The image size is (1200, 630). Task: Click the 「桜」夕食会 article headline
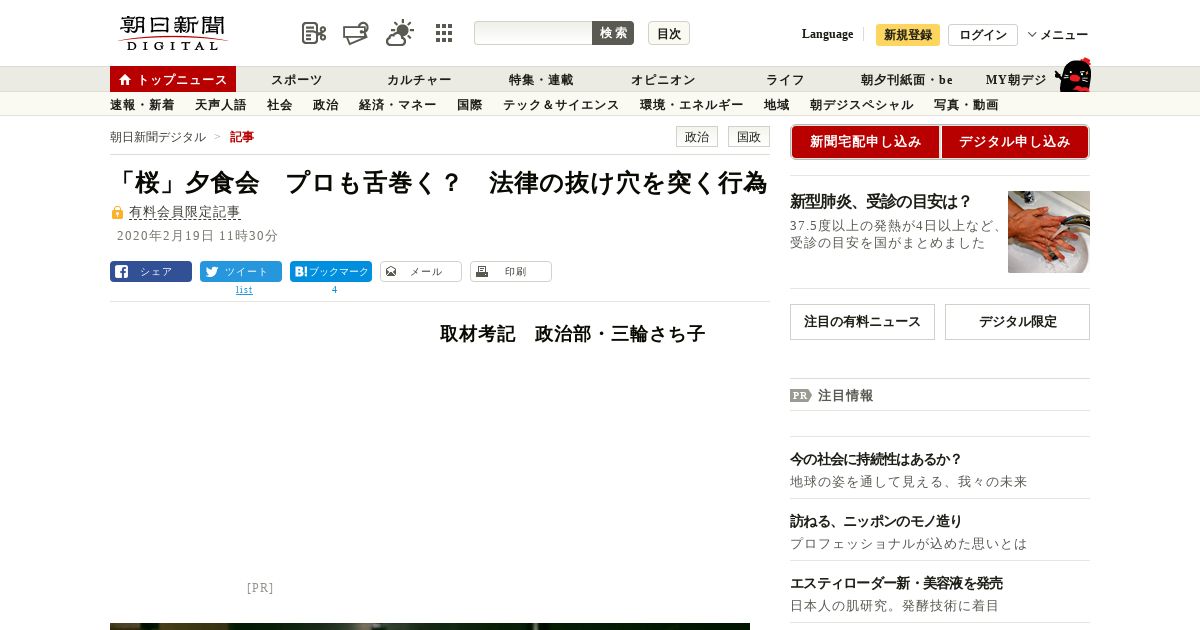pyautogui.click(x=439, y=182)
